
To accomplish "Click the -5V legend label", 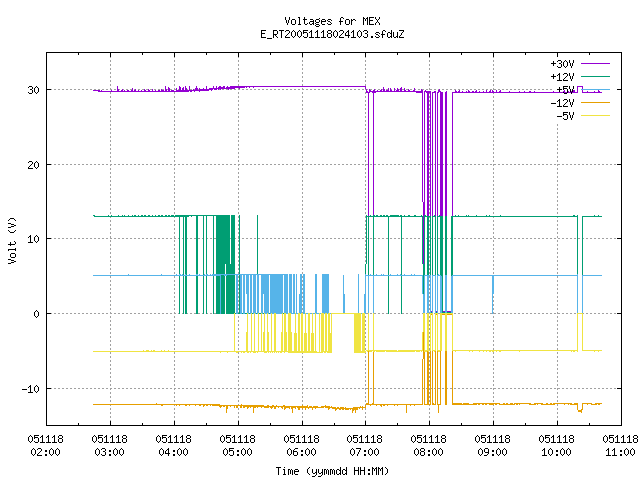I will 565,116.
